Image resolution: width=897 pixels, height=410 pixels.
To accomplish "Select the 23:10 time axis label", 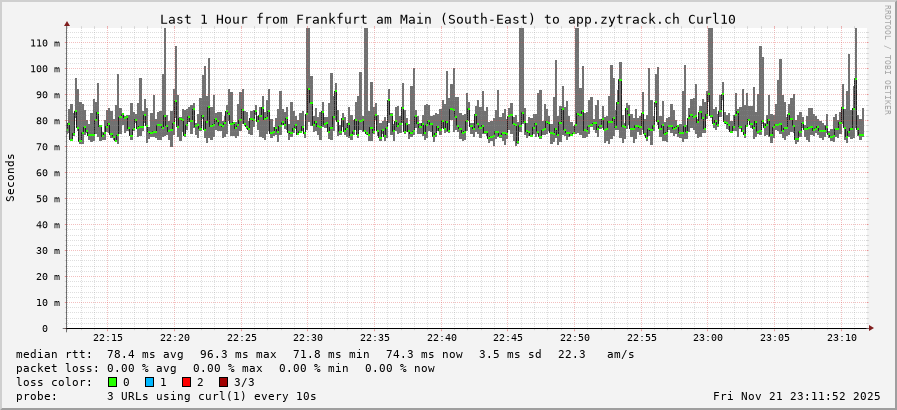I will (x=841, y=338).
